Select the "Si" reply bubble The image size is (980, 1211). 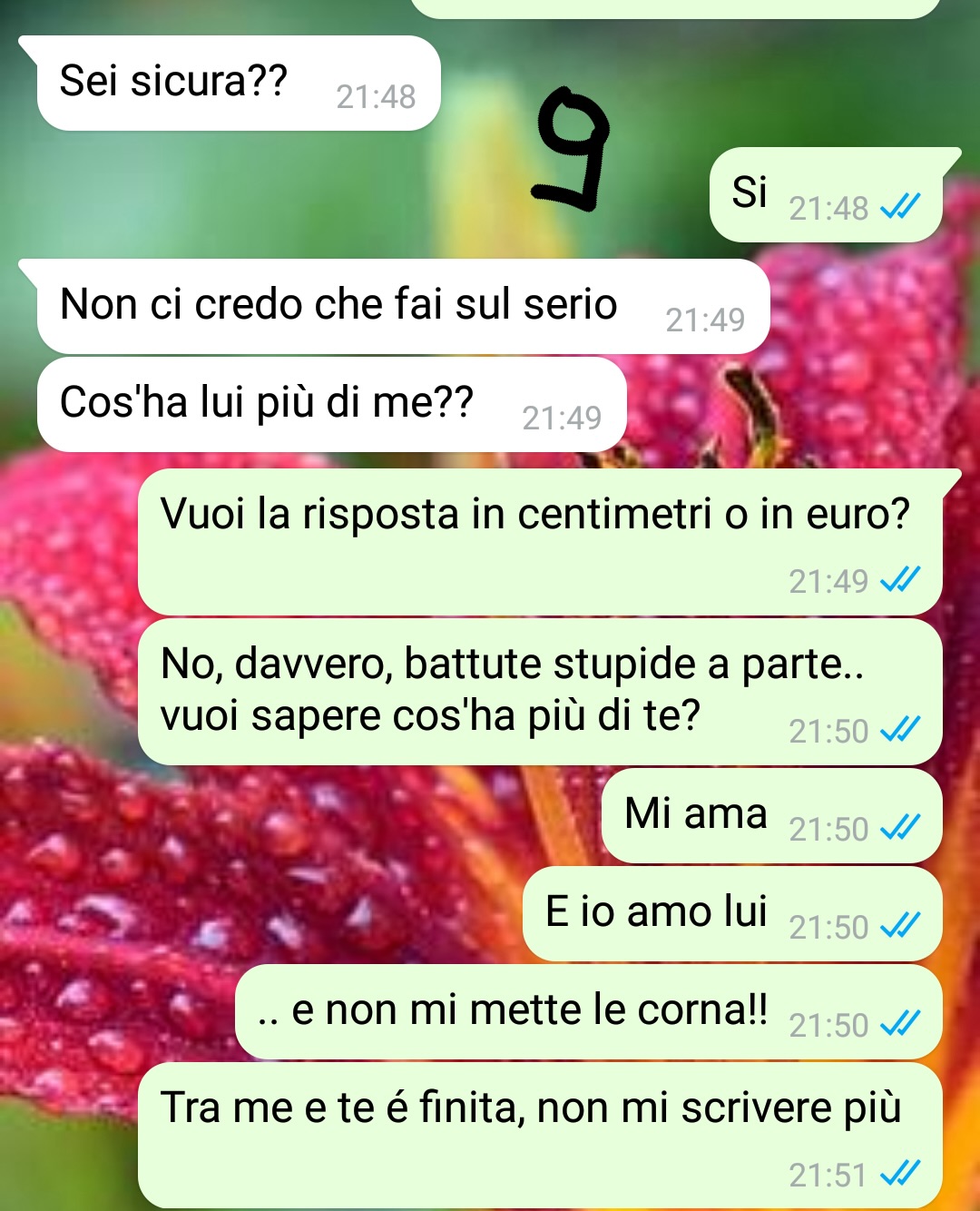tap(826, 195)
